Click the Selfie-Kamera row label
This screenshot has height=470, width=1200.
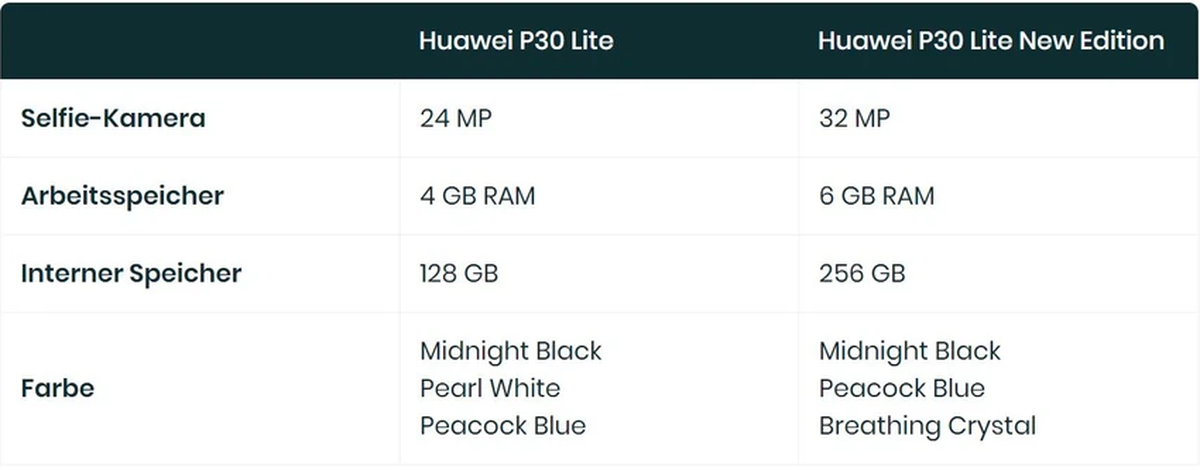pos(113,118)
